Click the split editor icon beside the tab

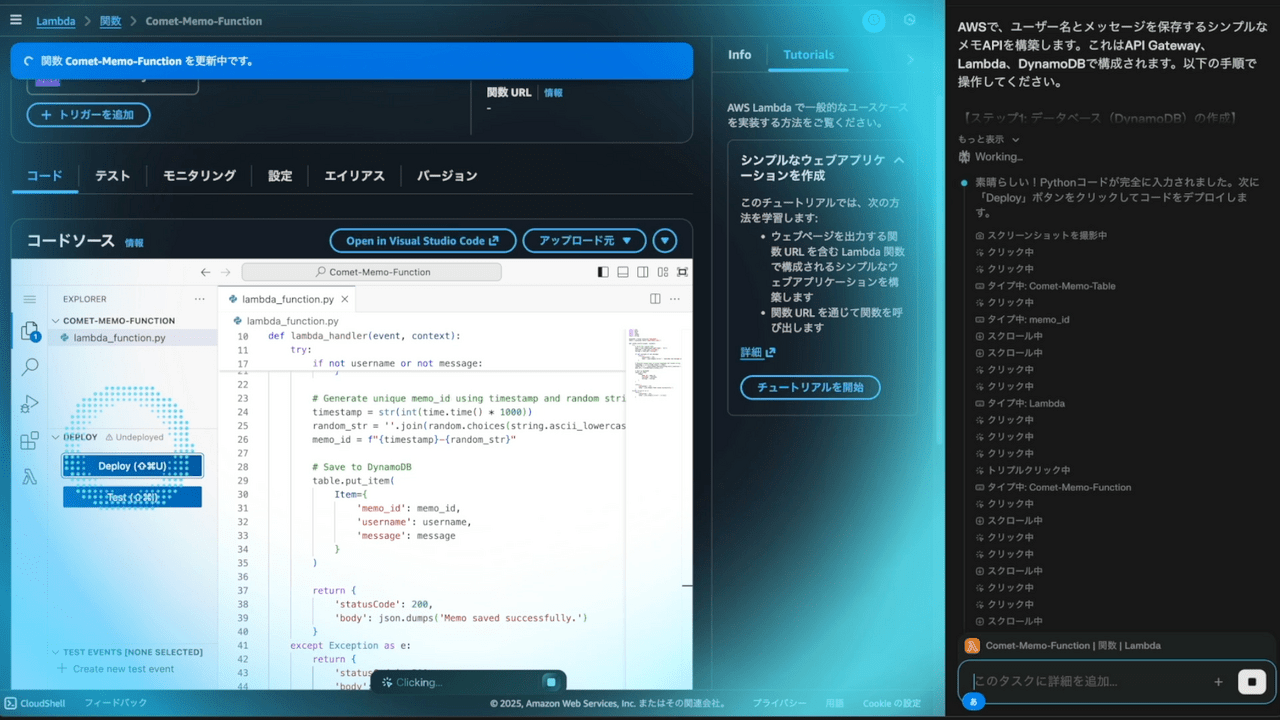coord(655,299)
